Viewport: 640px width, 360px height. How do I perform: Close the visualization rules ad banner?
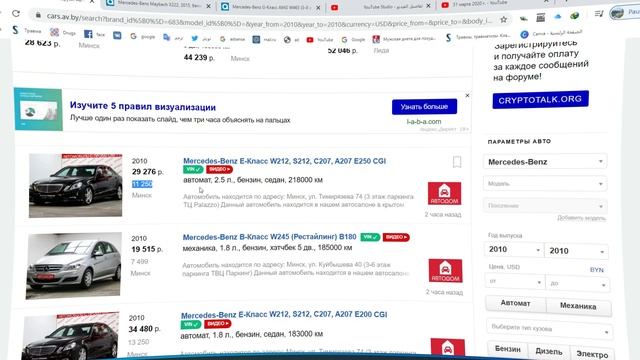click(467, 95)
